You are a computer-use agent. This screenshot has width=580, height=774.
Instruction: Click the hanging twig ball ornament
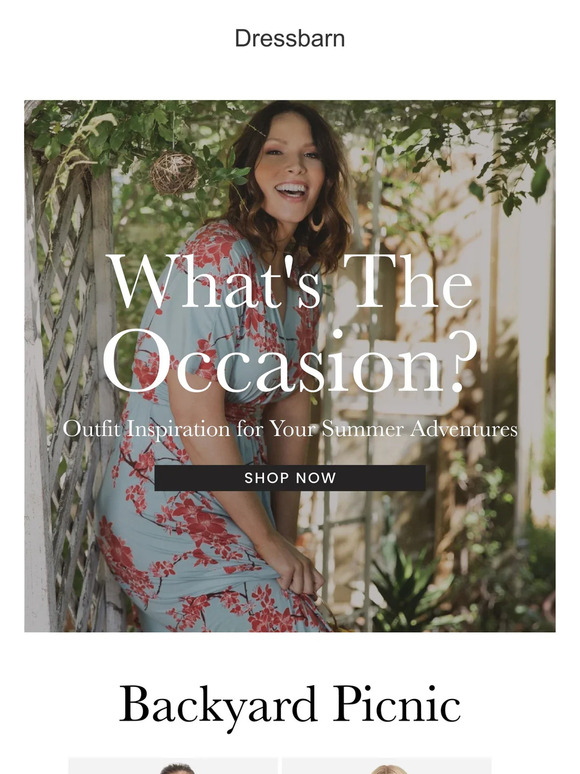click(x=174, y=173)
